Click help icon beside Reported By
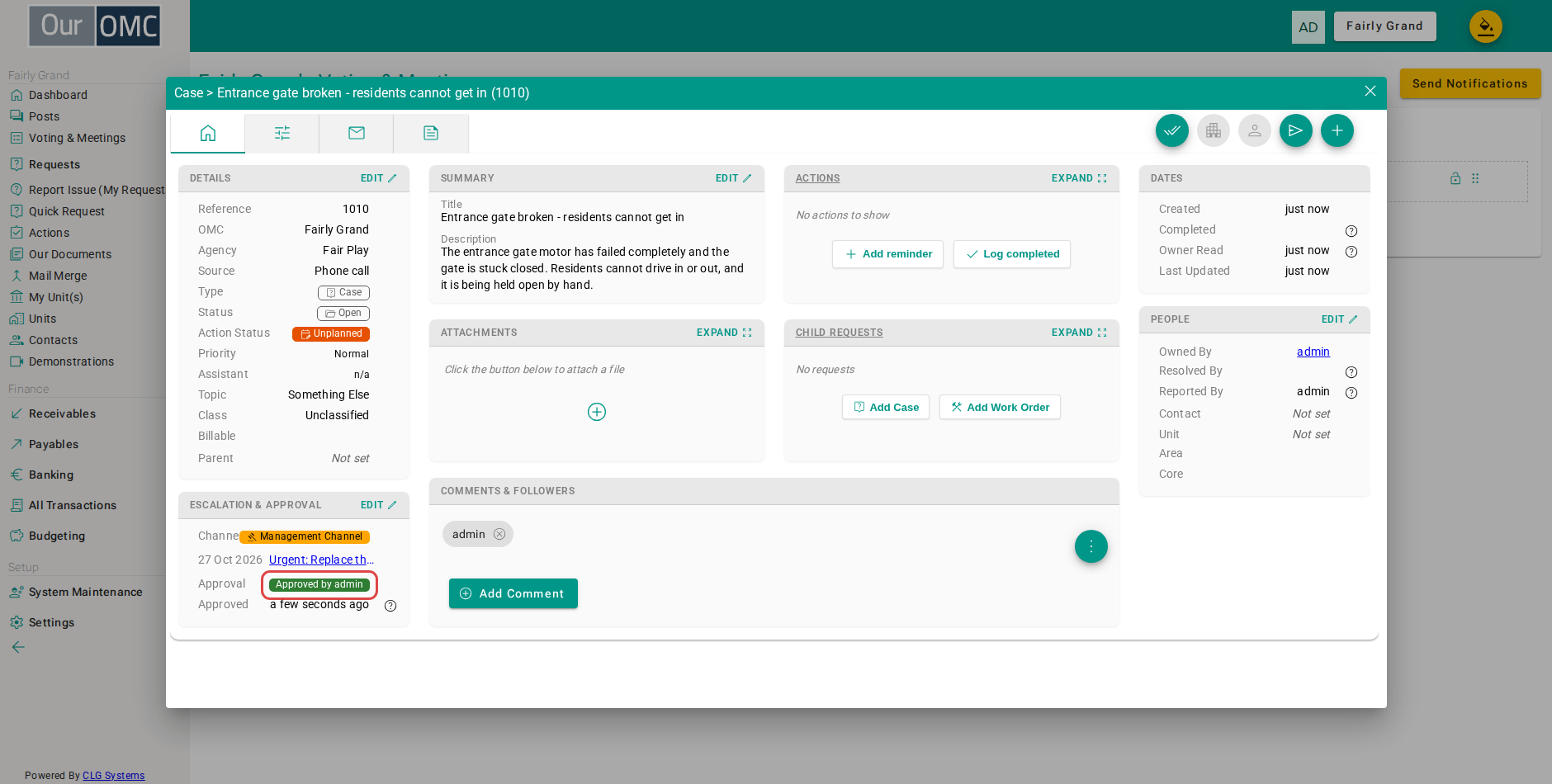 point(1351,393)
